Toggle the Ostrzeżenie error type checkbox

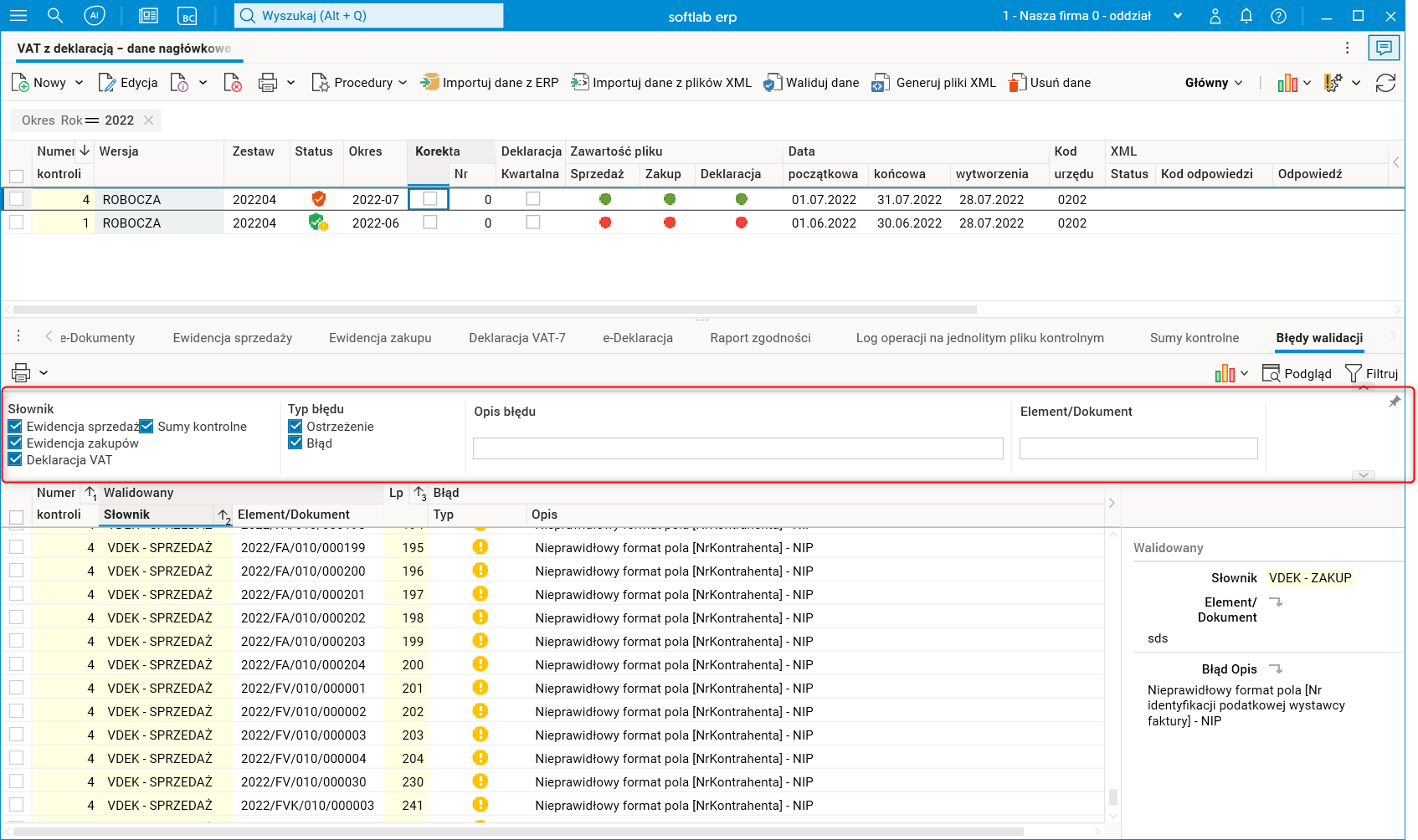click(295, 427)
